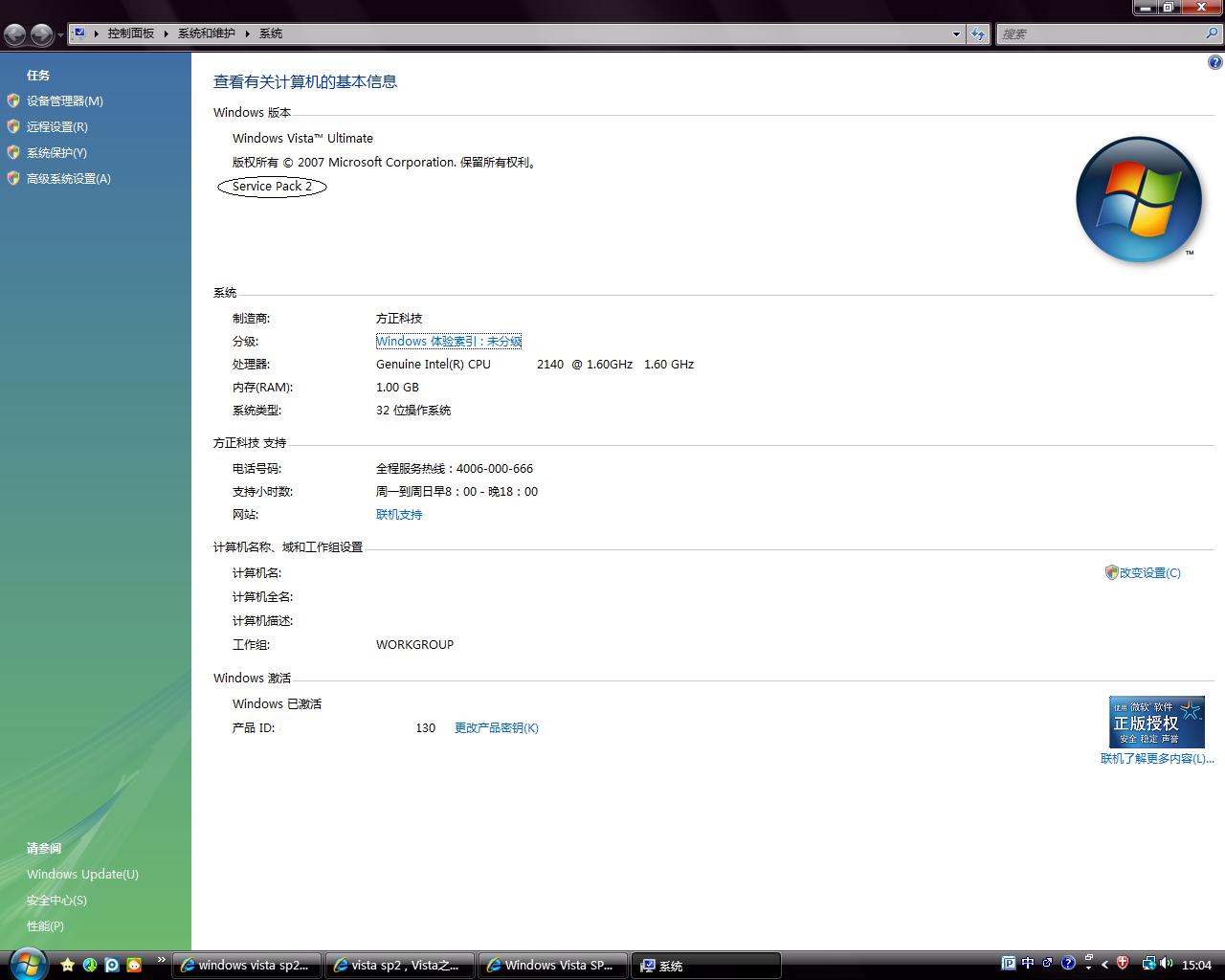Open the blue Help question mark icon
The width and height of the screenshot is (1225, 980).
point(1215,63)
